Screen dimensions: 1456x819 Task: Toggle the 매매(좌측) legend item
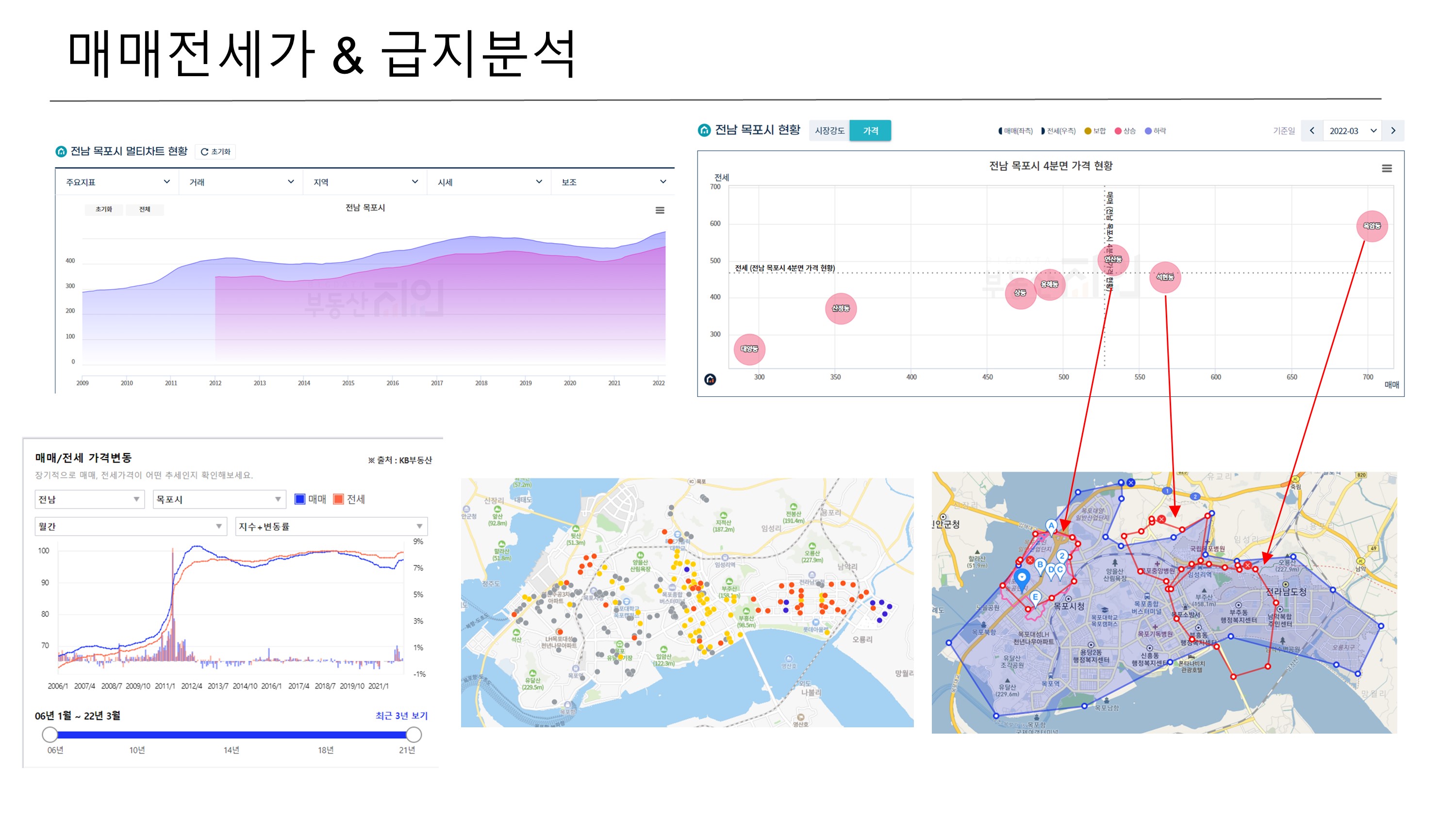[x=1015, y=131]
